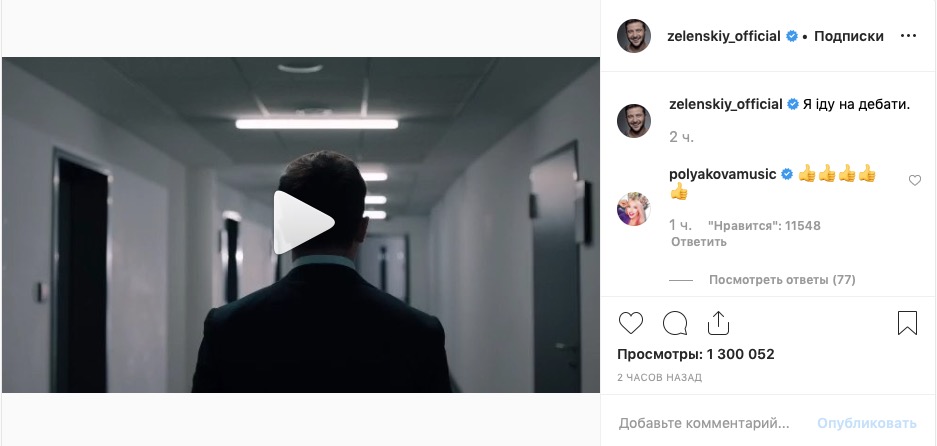Open comment bubble icon below post

675,323
